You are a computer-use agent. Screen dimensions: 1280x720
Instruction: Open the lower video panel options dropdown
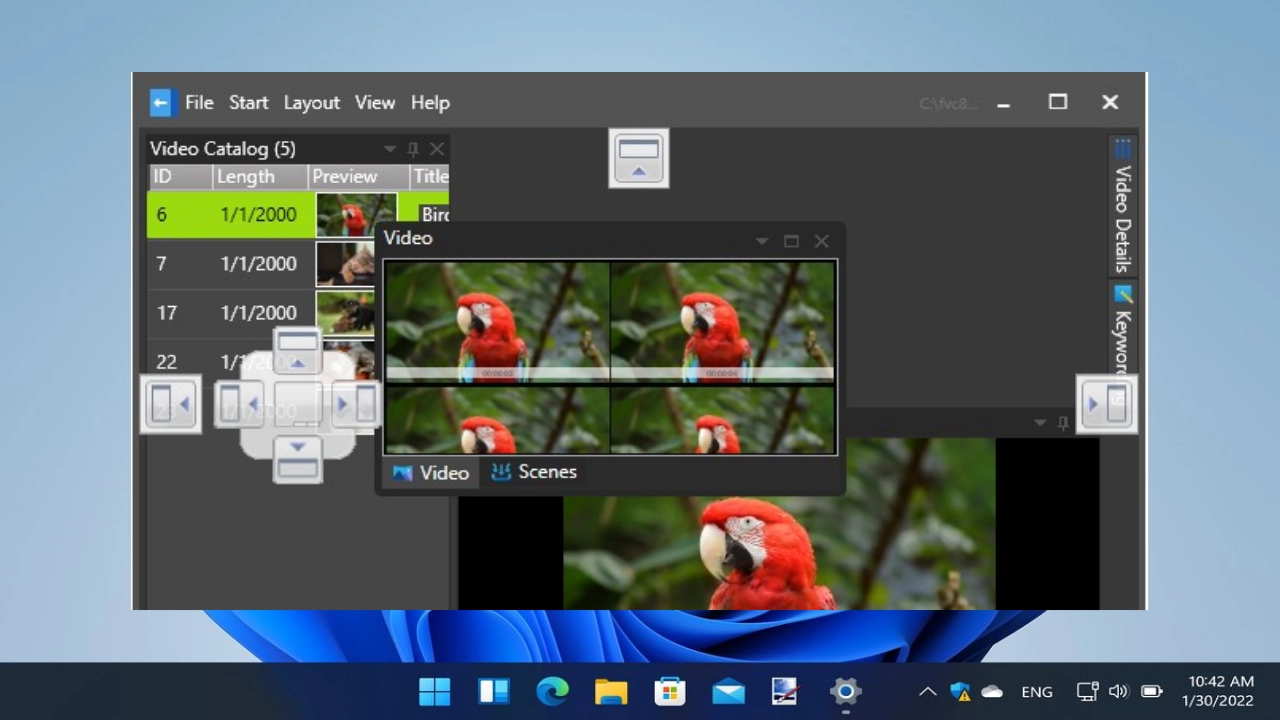click(1039, 423)
